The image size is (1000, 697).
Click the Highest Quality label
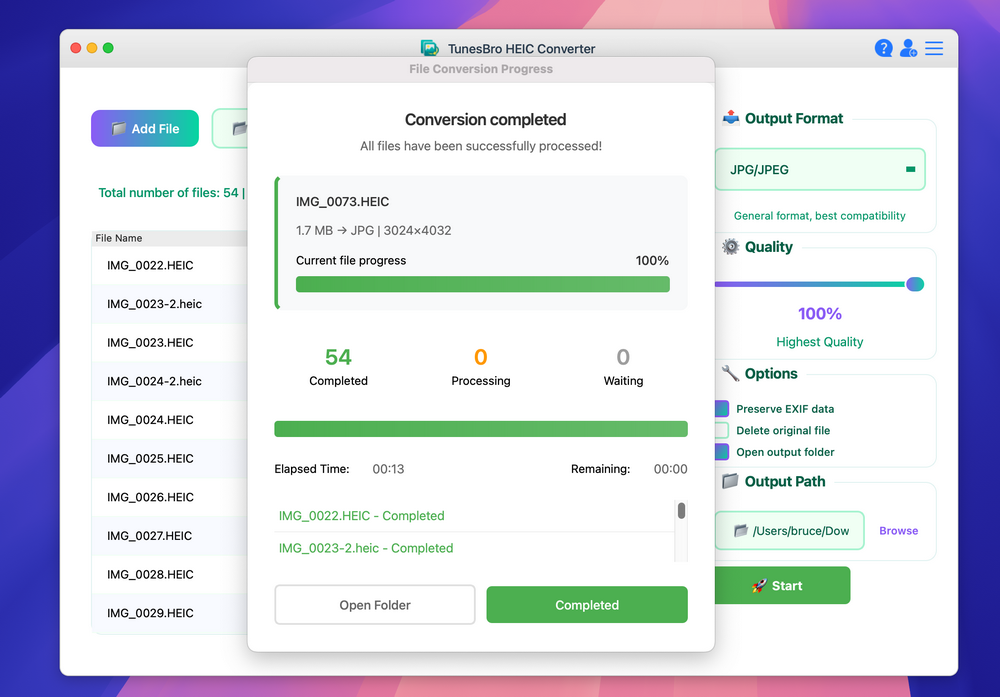click(x=820, y=342)
